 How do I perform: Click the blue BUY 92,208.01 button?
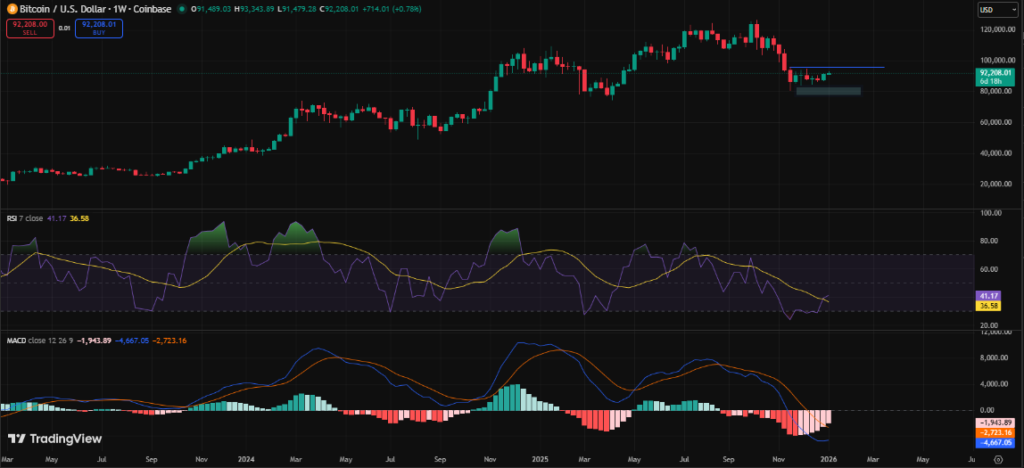(99, 29)
